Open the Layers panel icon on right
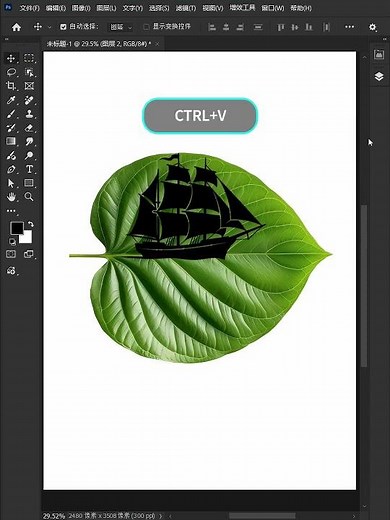This screenshot has width=390, height=520. click(379, 76)
